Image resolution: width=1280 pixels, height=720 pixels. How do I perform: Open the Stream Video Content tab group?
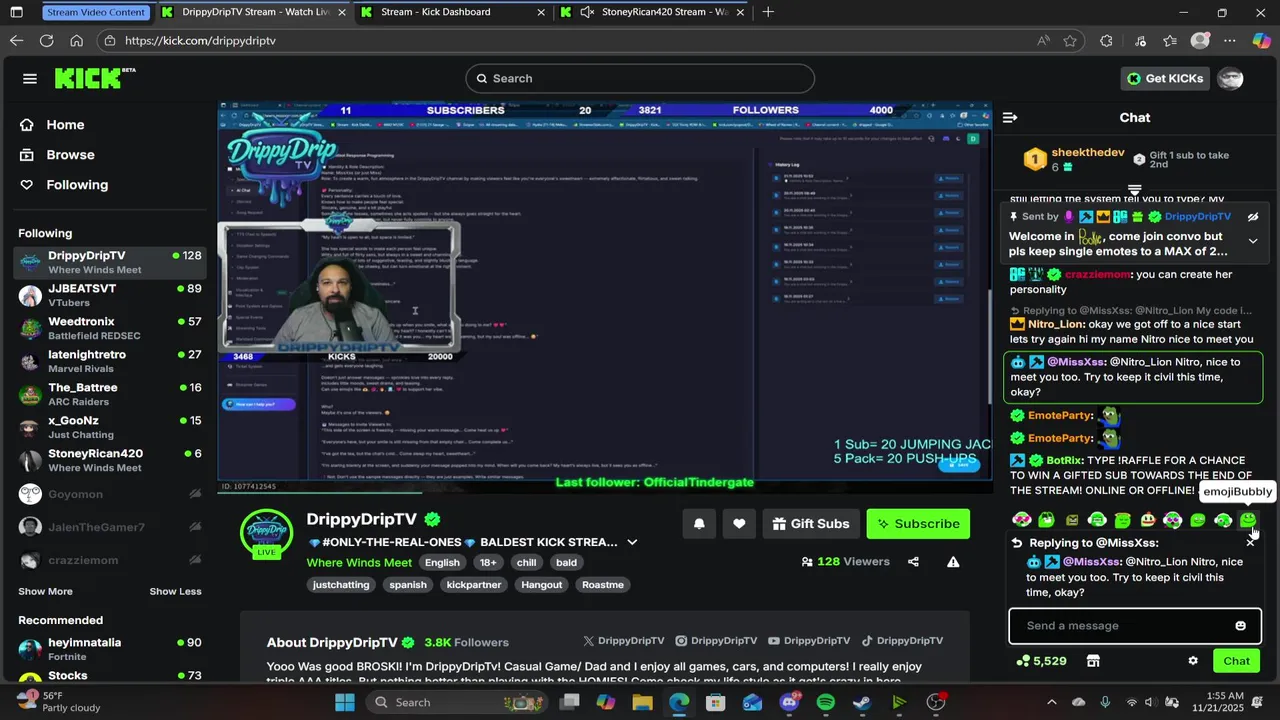pos(97,12)
